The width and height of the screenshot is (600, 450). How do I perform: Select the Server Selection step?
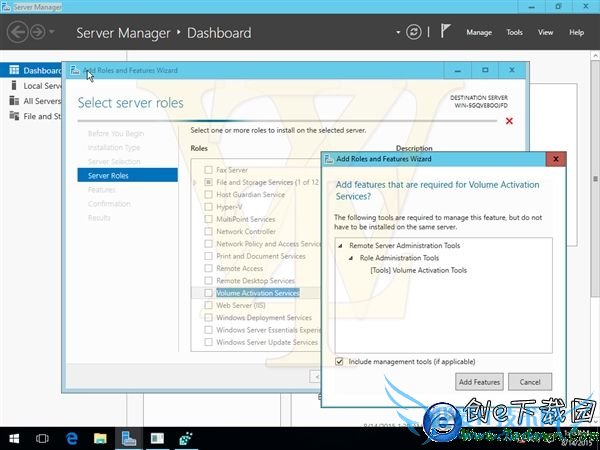[114, 161]
